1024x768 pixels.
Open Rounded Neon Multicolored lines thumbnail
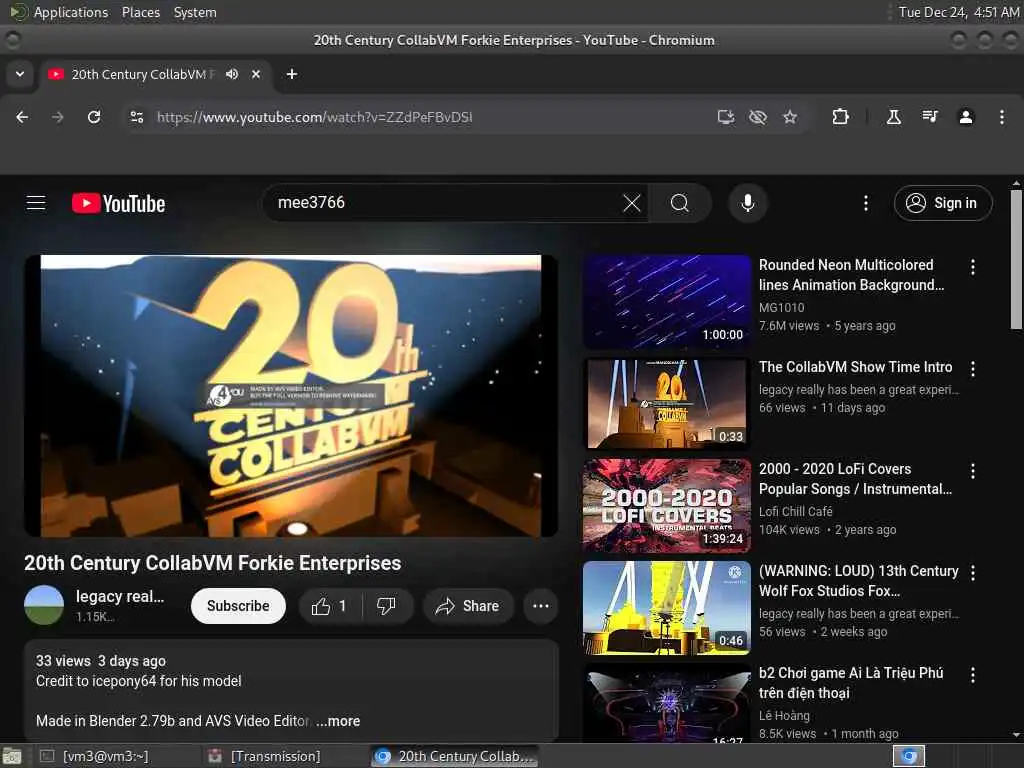point(667,301)
